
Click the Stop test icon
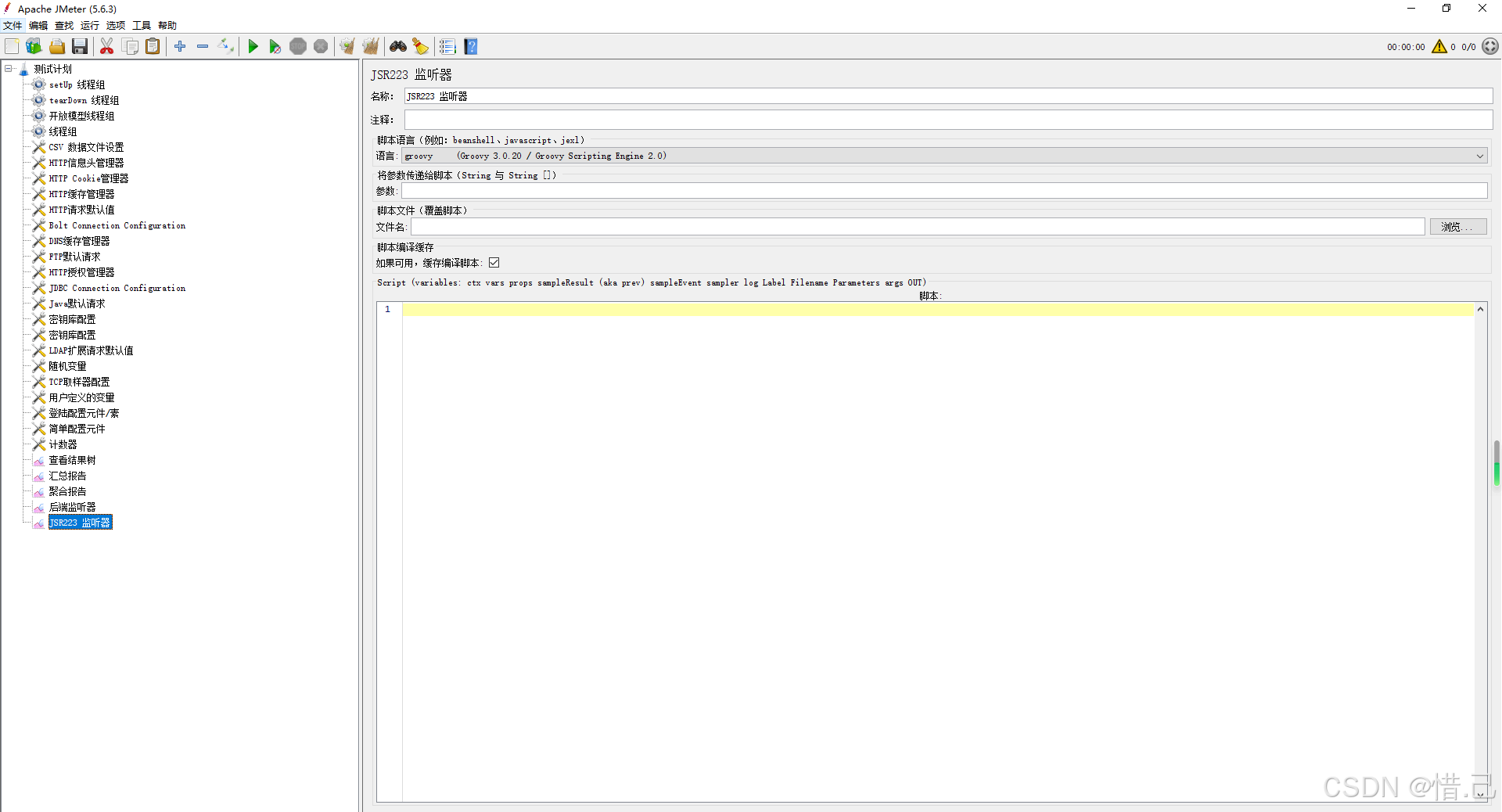298,47
